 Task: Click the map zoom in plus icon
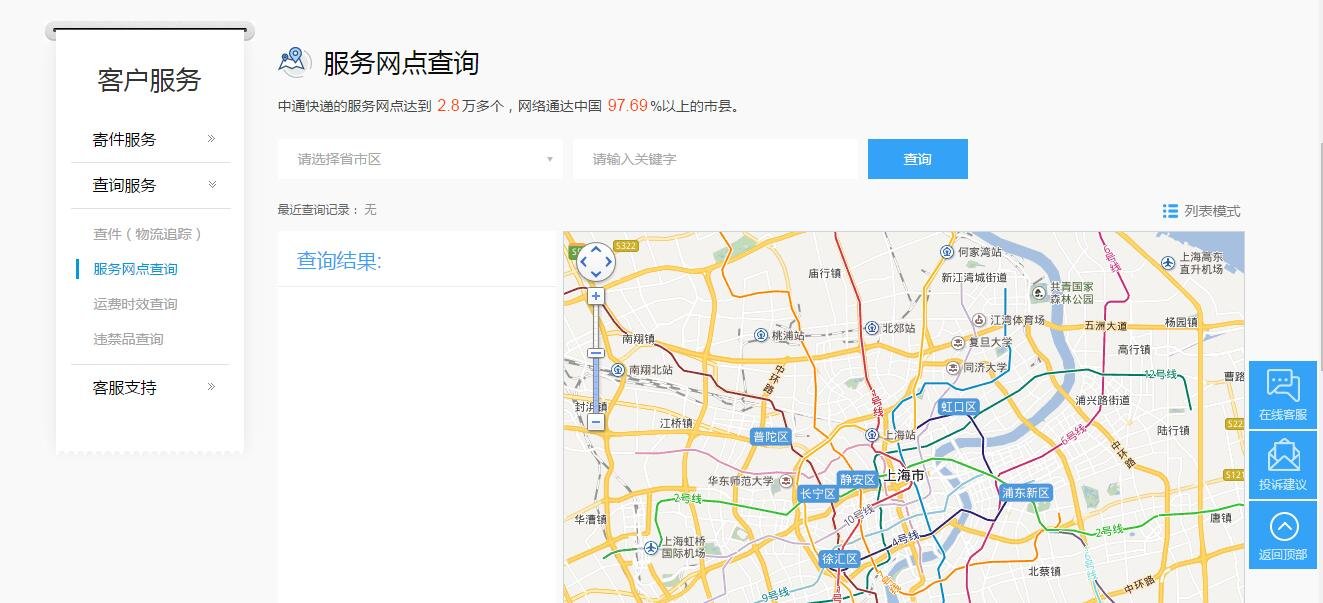coord(595,295)
